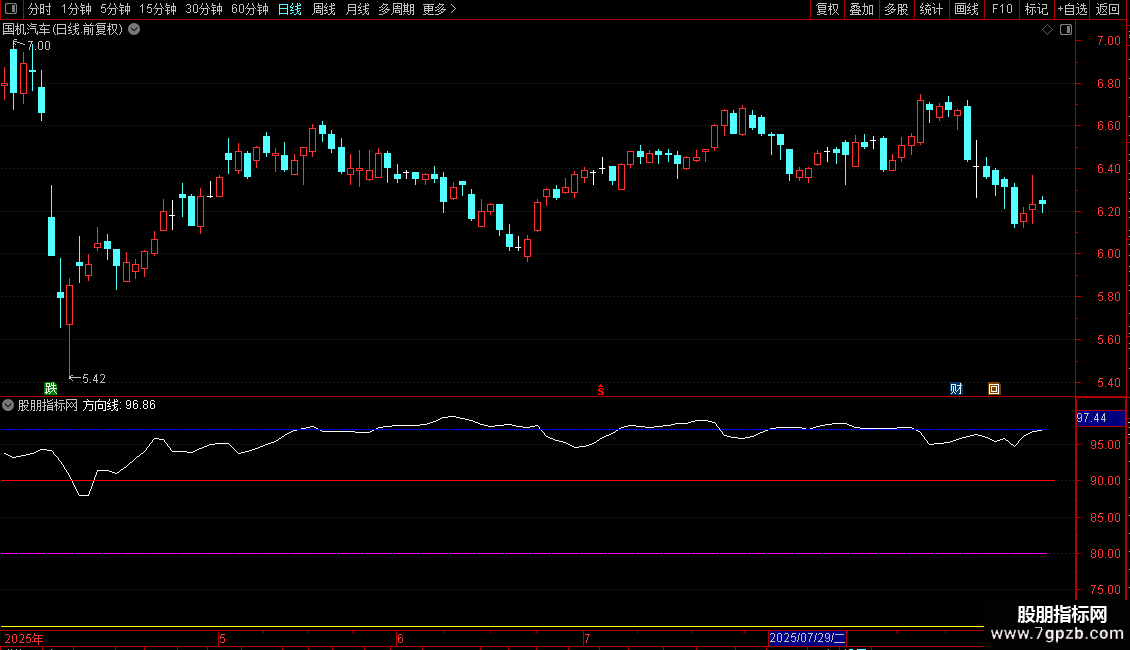Switch to 周线 weekly chart
This screenshot has height=650, width=1130.
click(324, 9)
